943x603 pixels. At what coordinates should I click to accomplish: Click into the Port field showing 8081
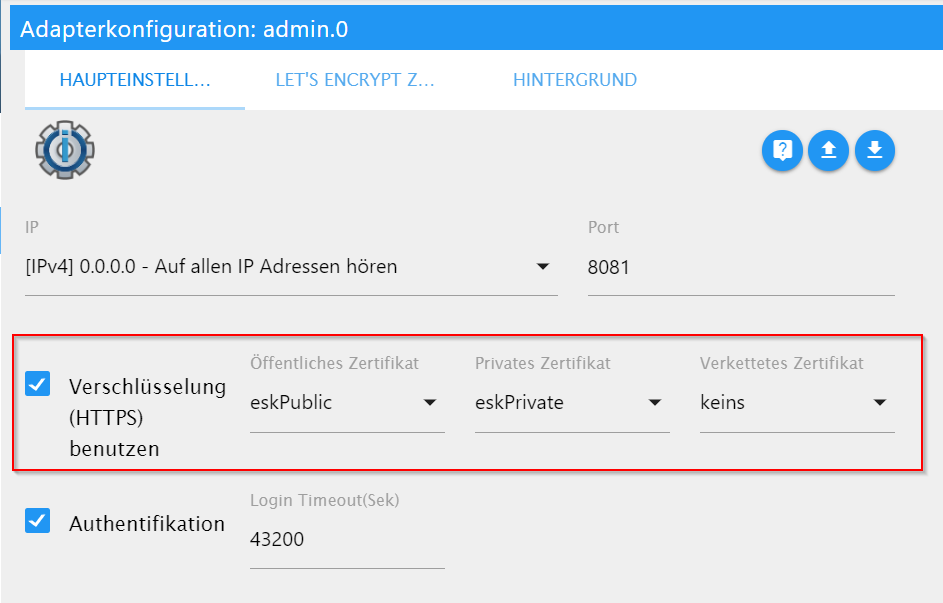click(x=740, y=268)
